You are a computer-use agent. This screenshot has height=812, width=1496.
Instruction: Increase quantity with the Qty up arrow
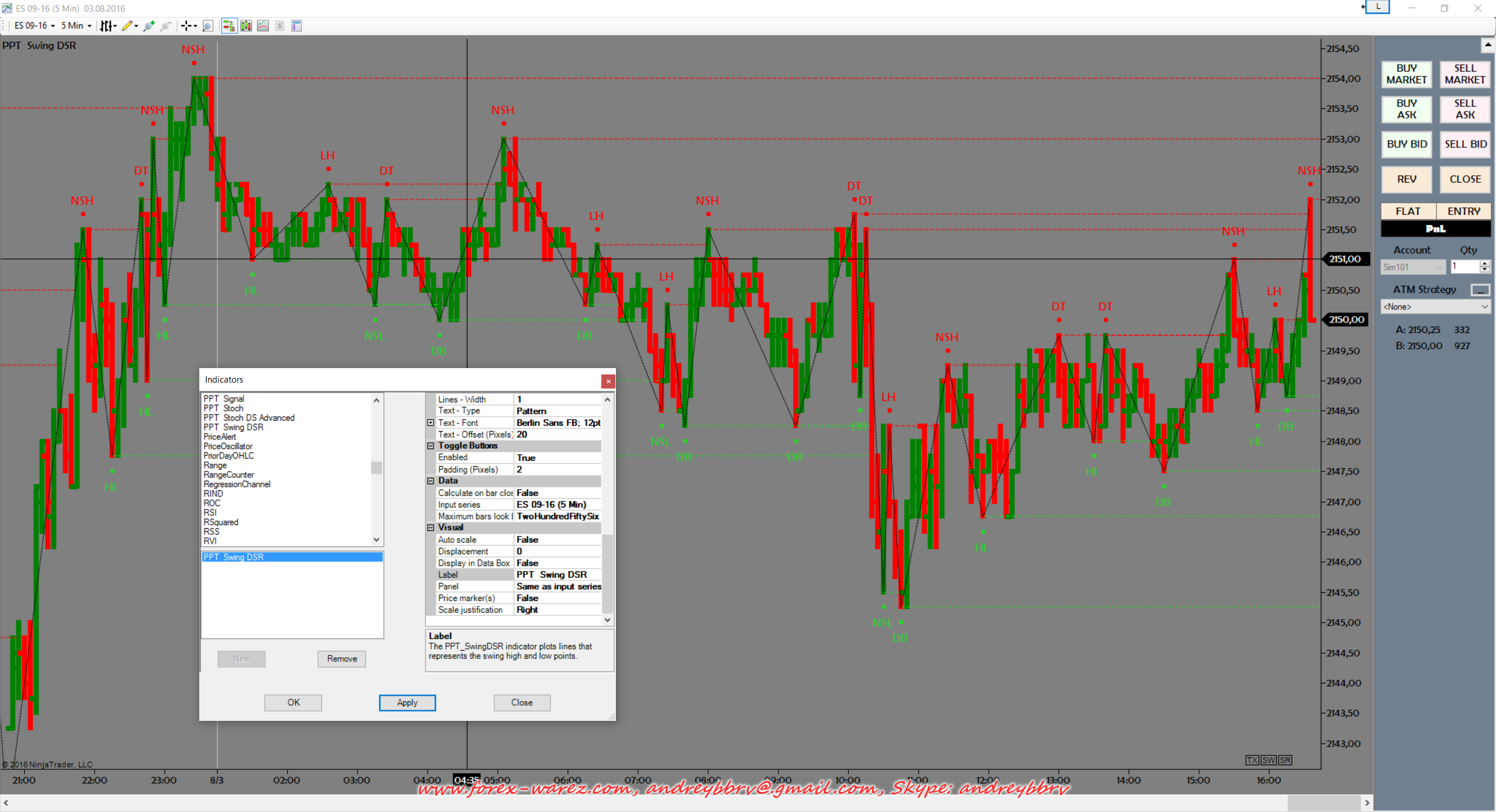1485,263
